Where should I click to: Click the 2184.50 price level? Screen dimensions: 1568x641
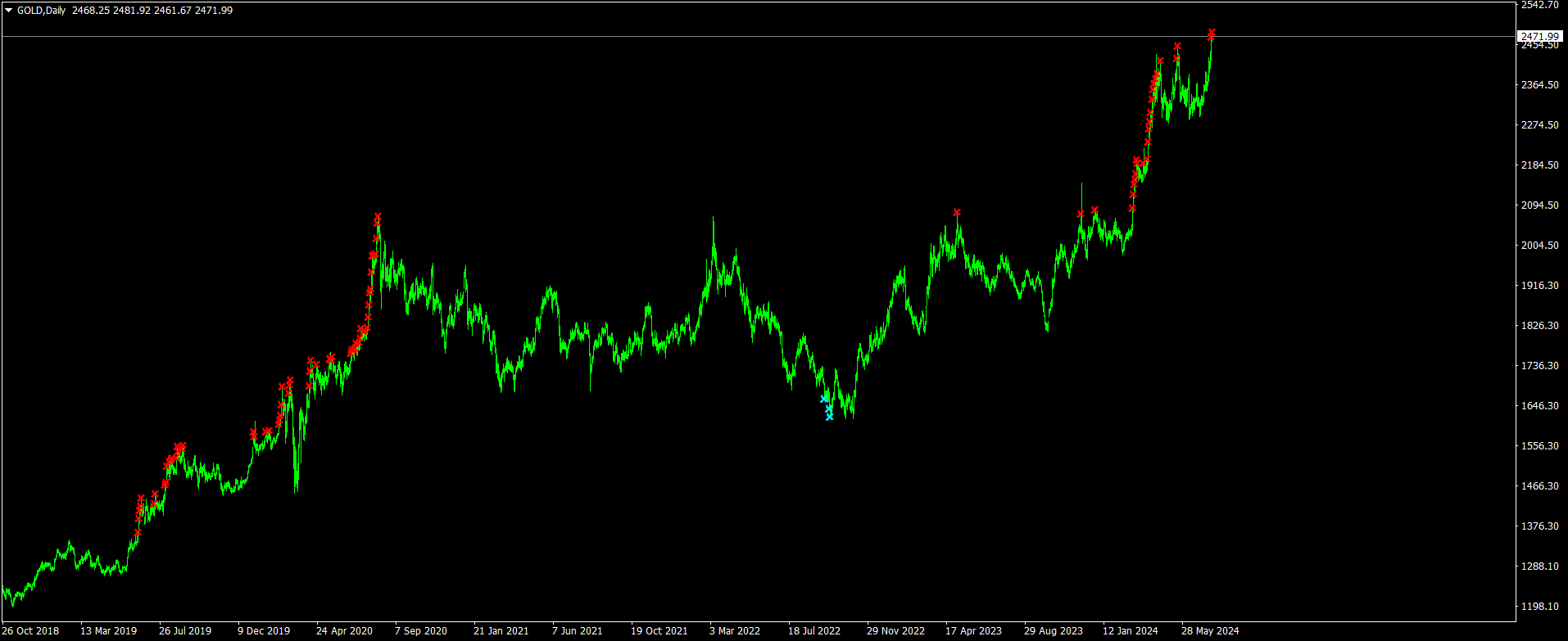pyautogui.click(x=1540, y=165)
